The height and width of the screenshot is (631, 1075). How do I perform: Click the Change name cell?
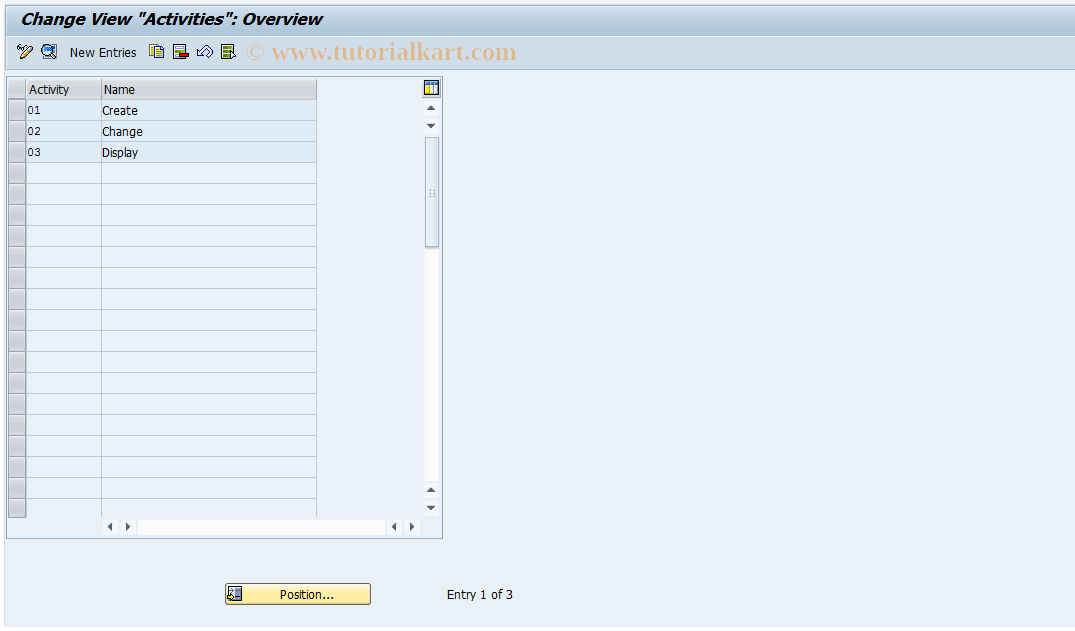click(209, 132)
